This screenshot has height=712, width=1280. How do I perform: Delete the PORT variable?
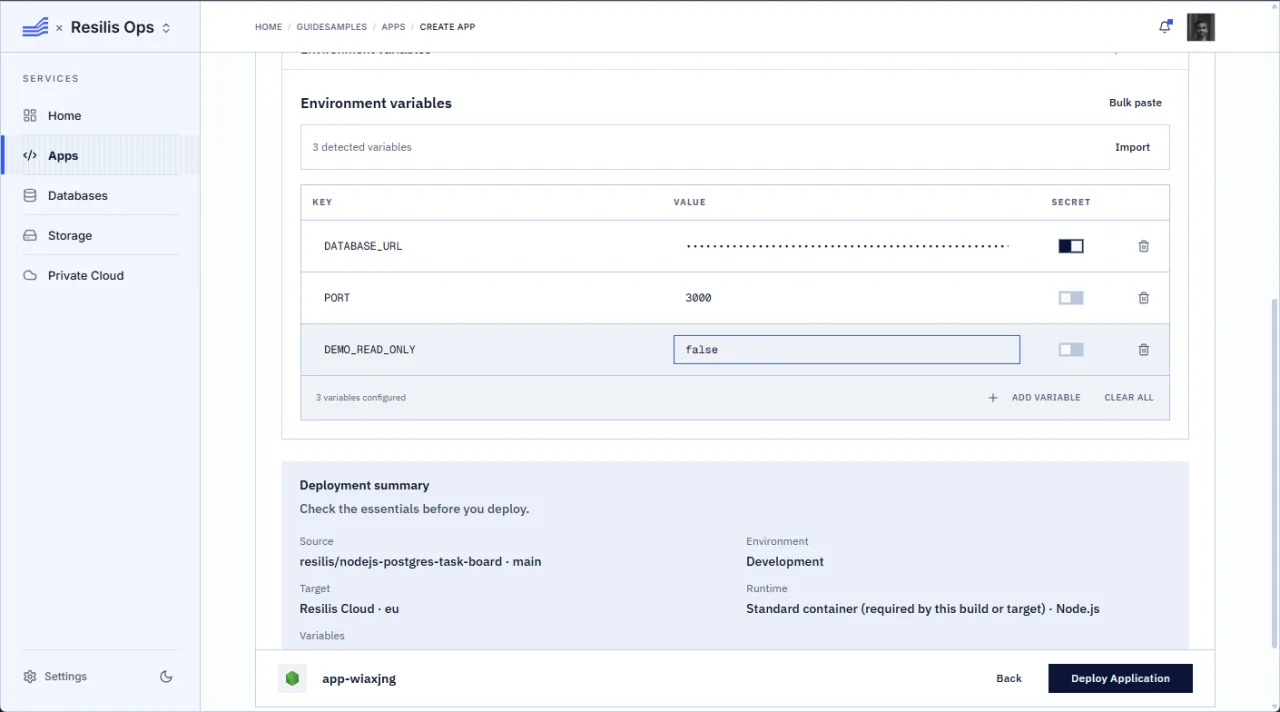click(x=1144, y=298)
